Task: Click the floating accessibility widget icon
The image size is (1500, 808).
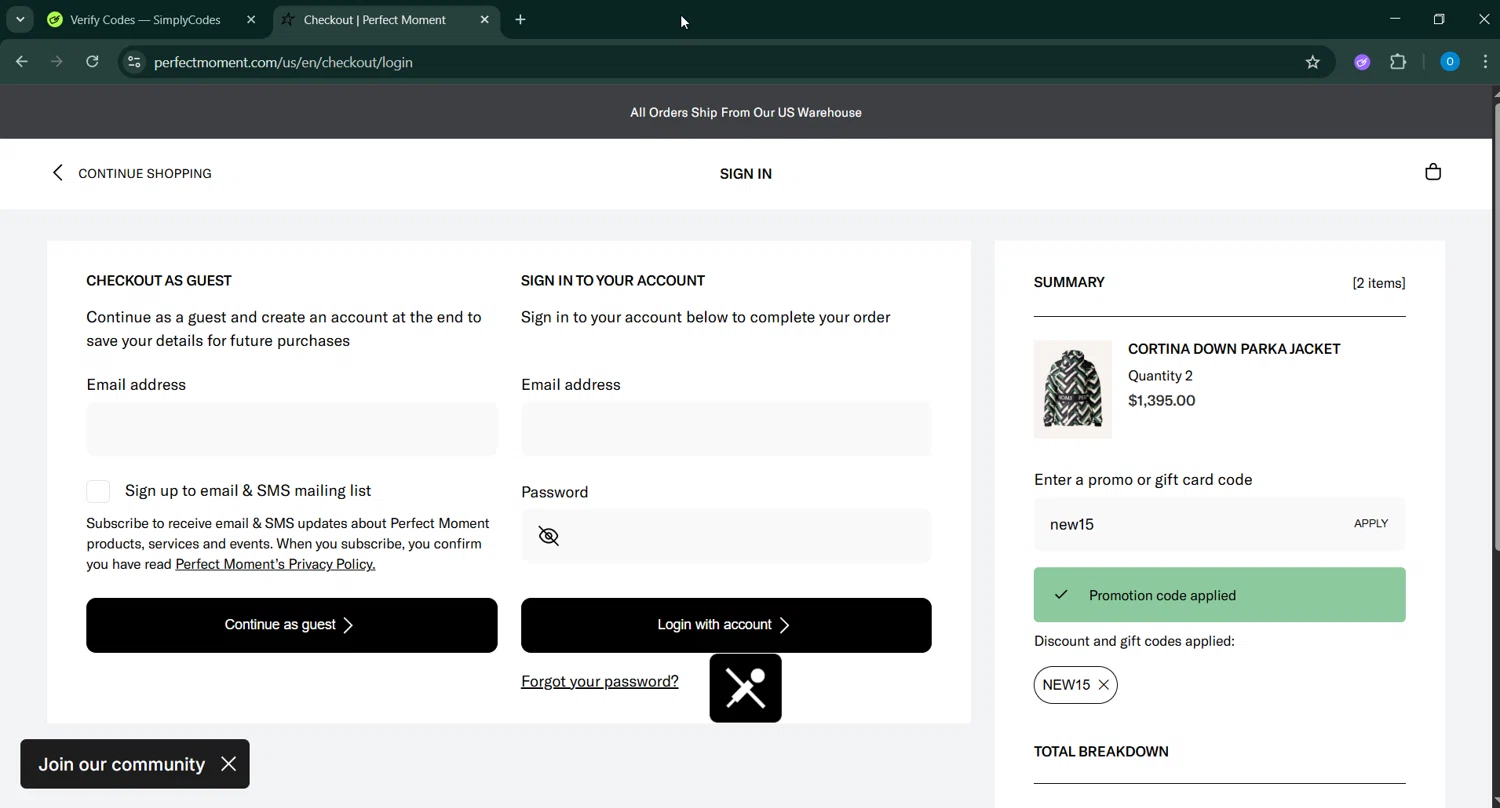Action: coord(745,688)
